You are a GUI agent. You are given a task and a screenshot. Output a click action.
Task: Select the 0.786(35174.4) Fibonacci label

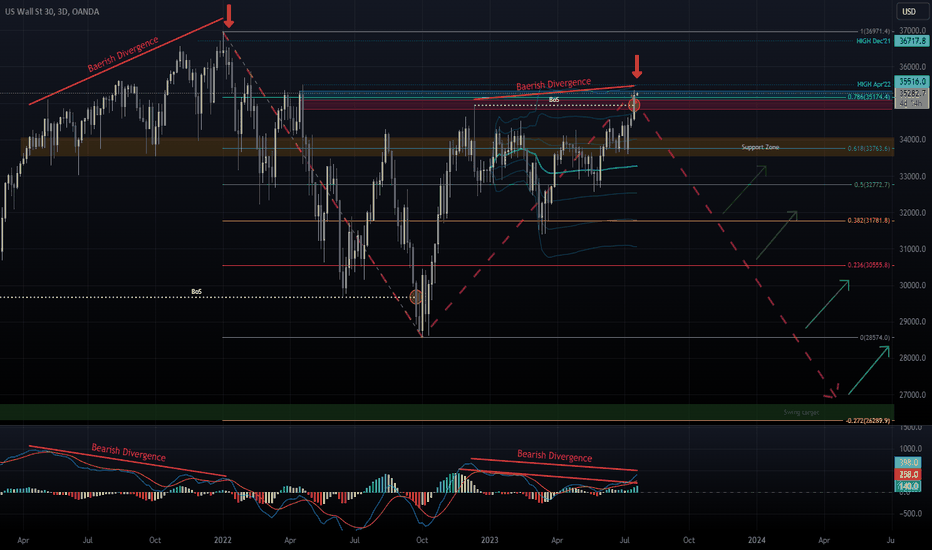(x=869, y=96)
